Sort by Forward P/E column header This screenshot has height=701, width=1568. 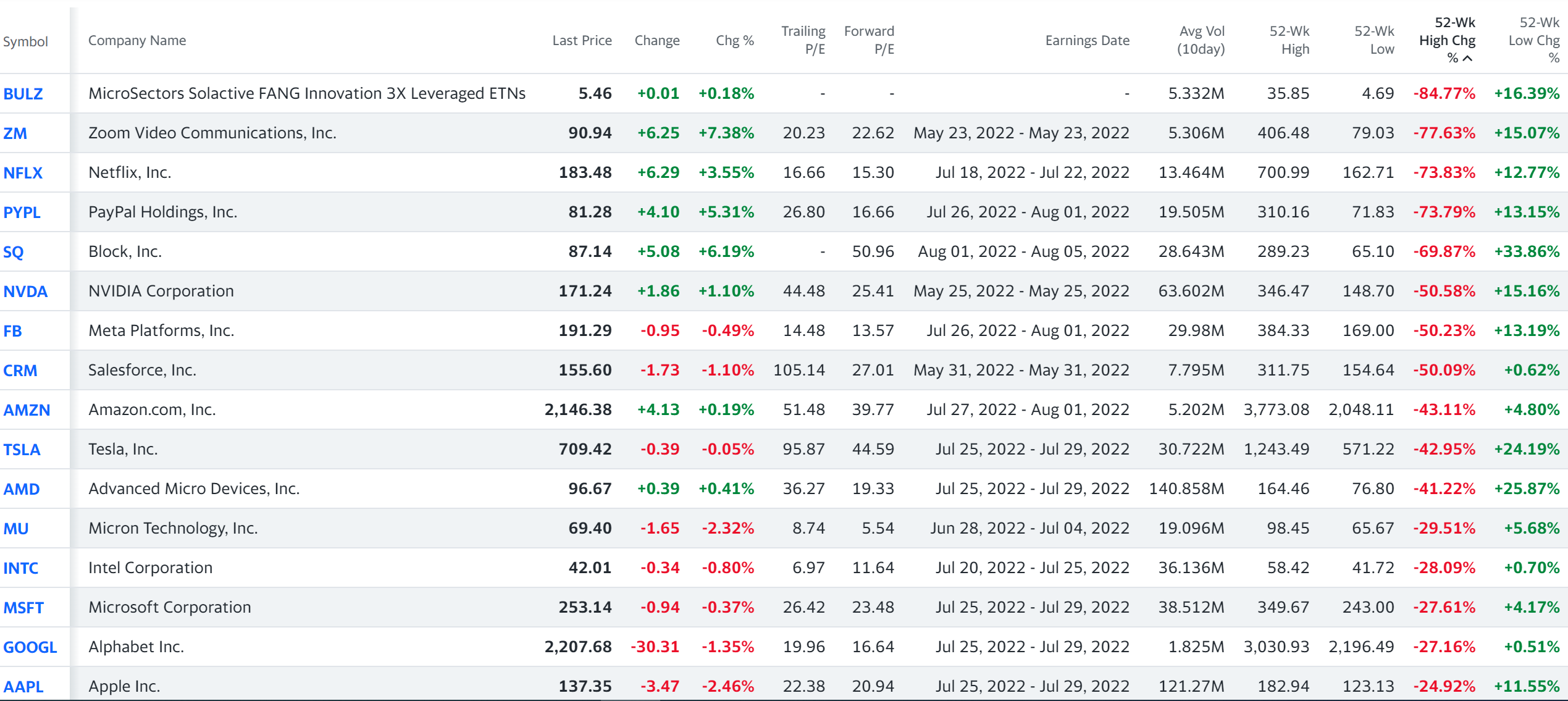869,40
